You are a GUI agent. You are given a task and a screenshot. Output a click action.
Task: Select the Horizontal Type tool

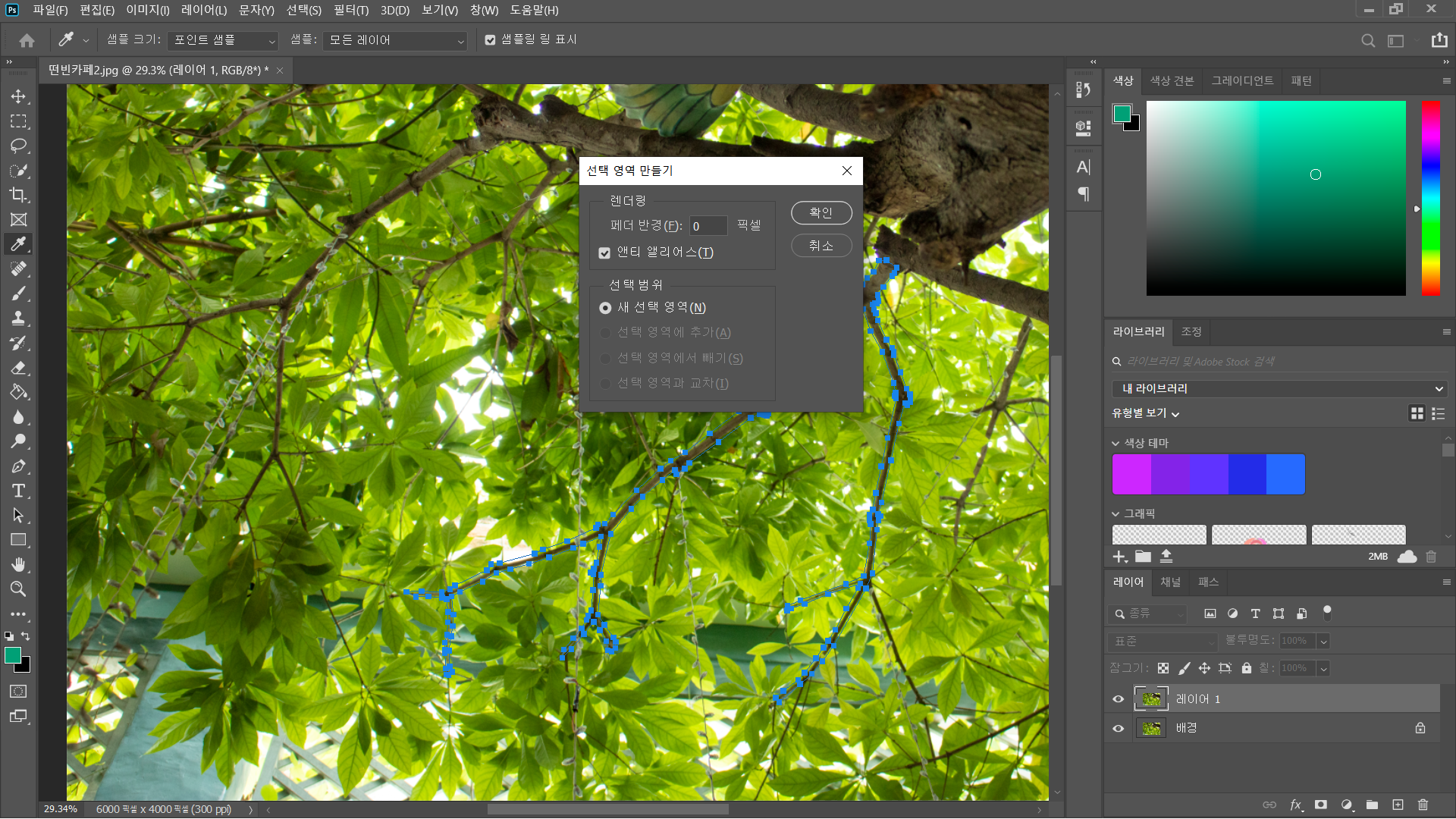click(x=18, y=491)
